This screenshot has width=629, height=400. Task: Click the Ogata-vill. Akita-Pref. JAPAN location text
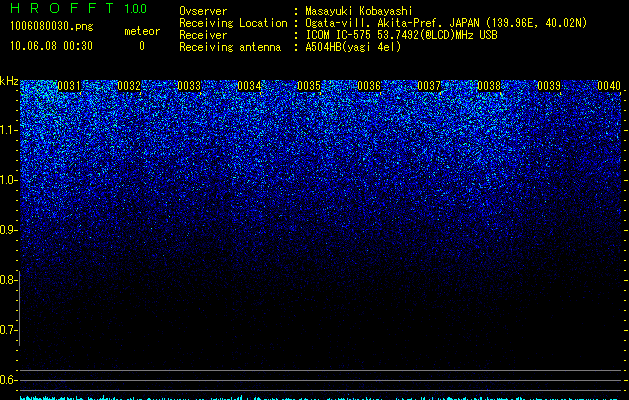click(x=446, y=23)
